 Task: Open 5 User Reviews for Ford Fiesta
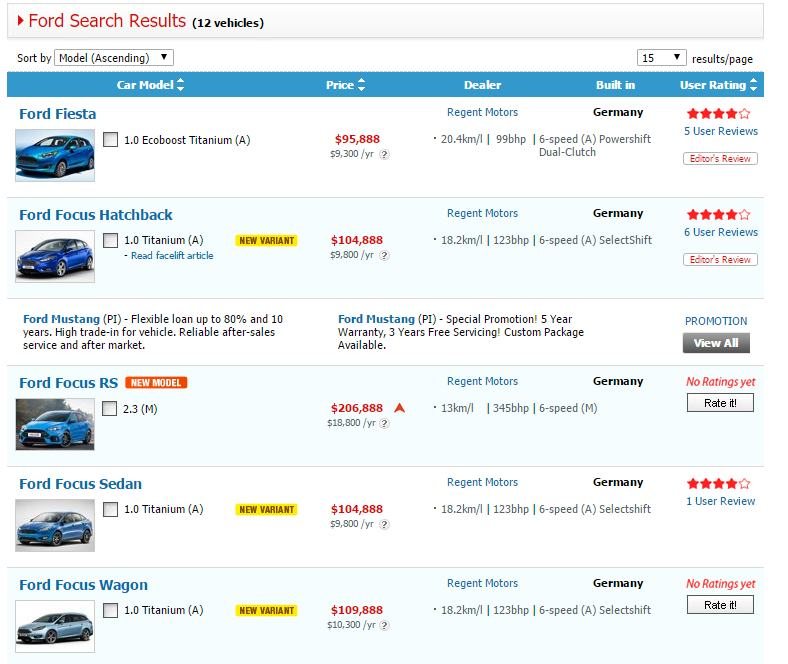(721, 131)
